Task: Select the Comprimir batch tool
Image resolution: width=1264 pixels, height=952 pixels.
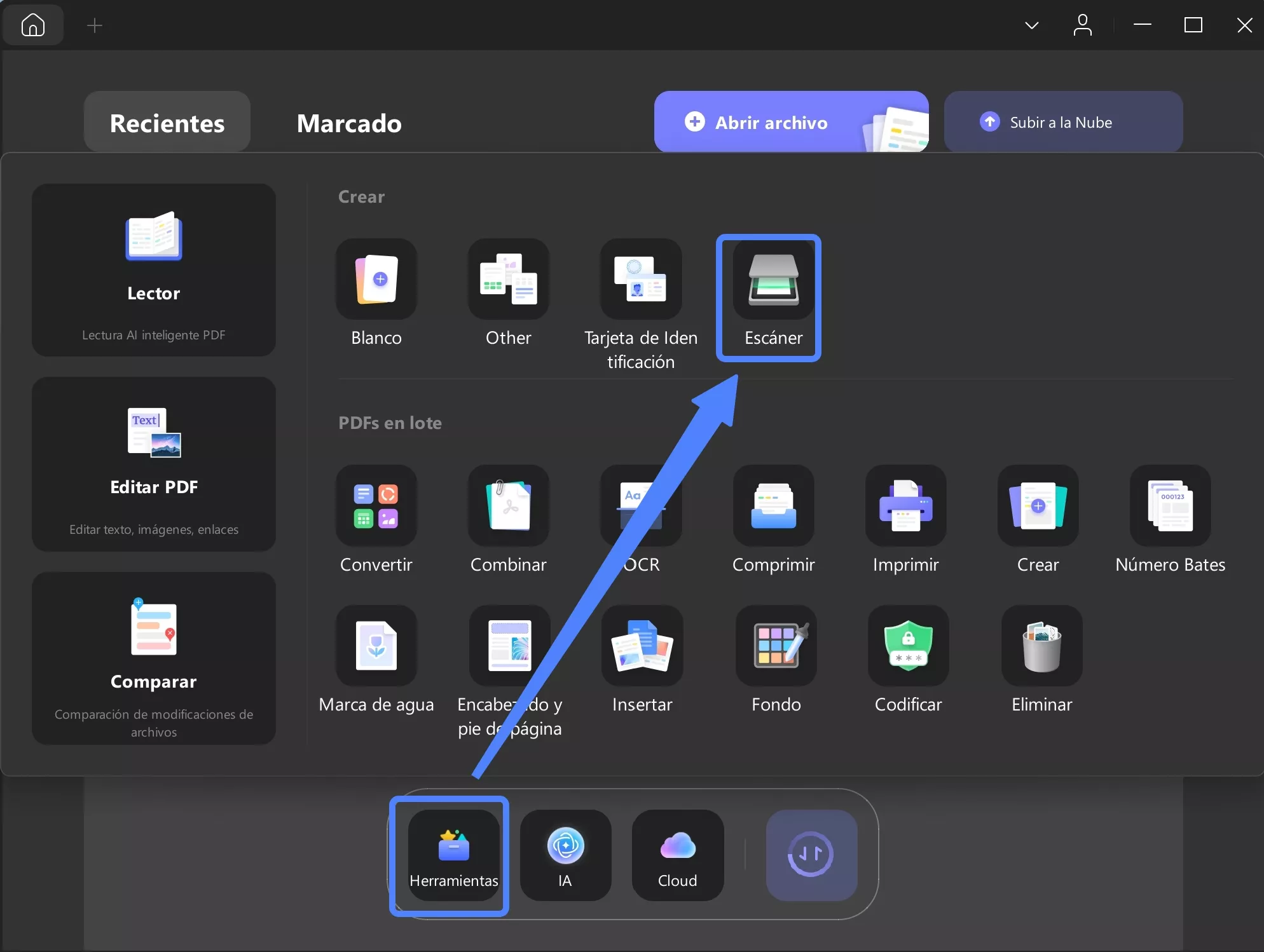Action: point(773,507)
